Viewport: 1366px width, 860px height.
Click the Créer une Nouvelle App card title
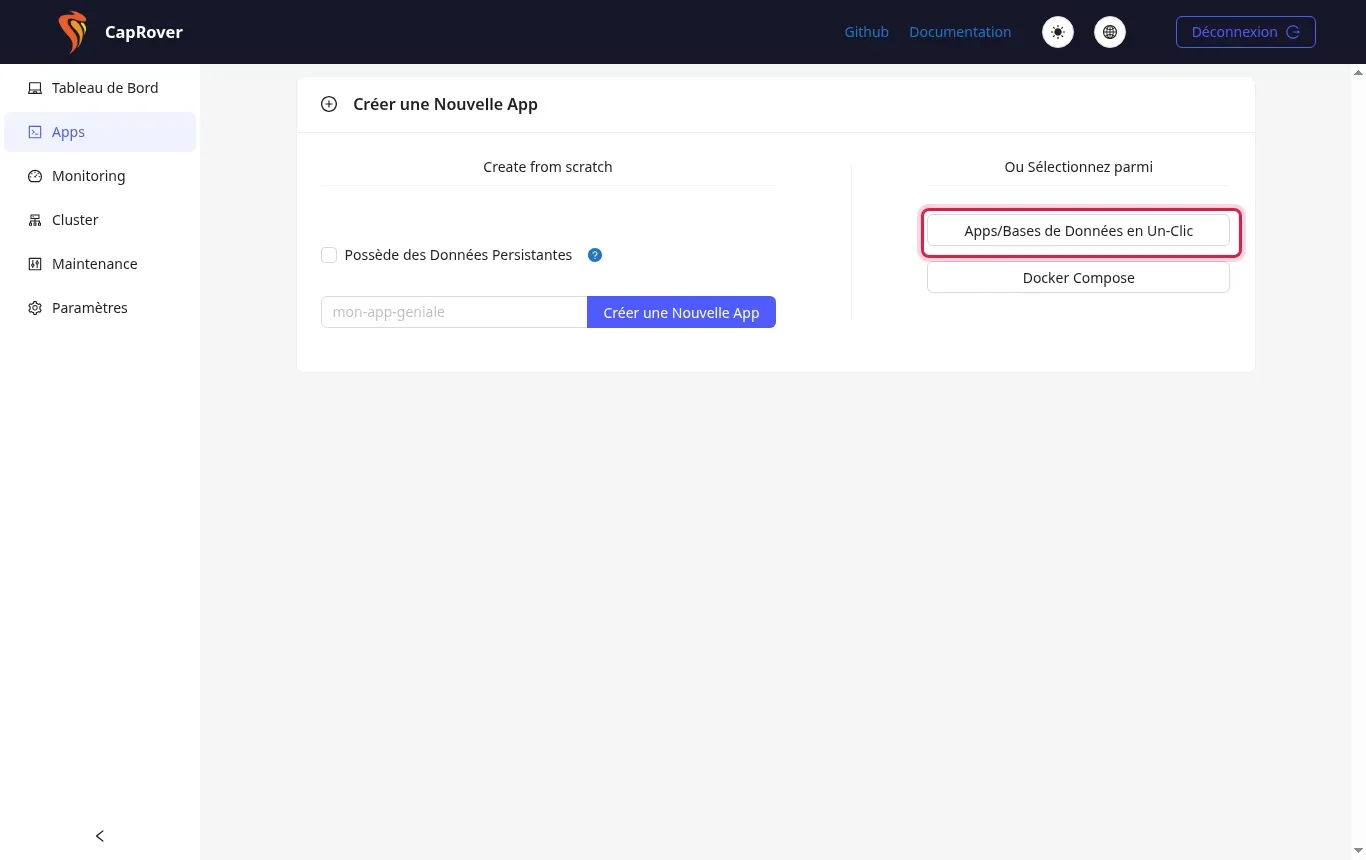[x=445, y=104]
